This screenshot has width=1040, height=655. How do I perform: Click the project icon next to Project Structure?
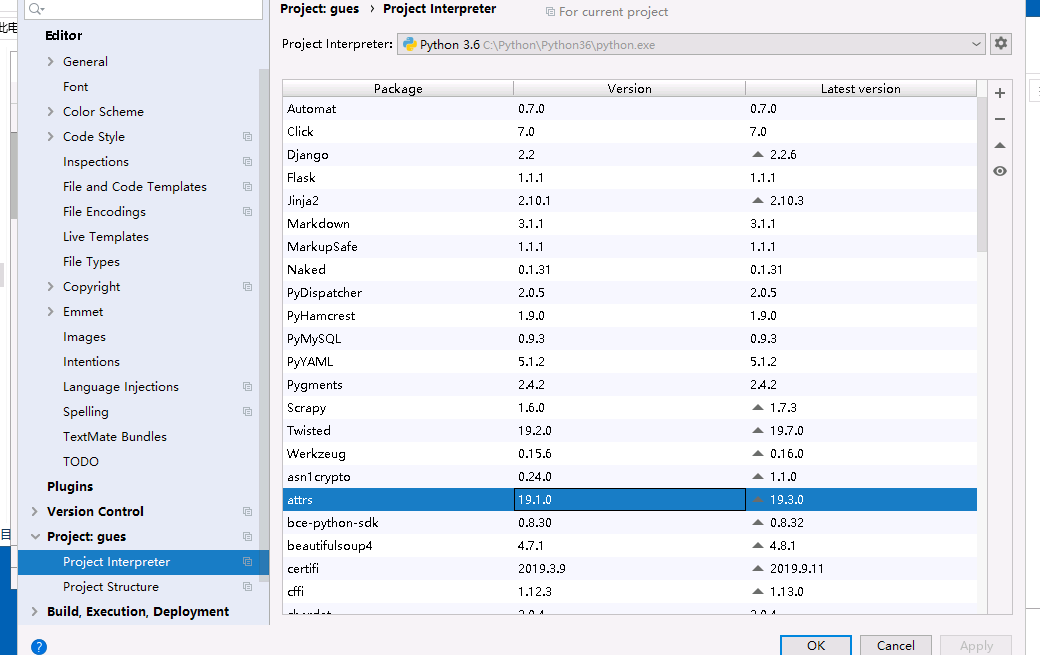[x=247, y=587]
